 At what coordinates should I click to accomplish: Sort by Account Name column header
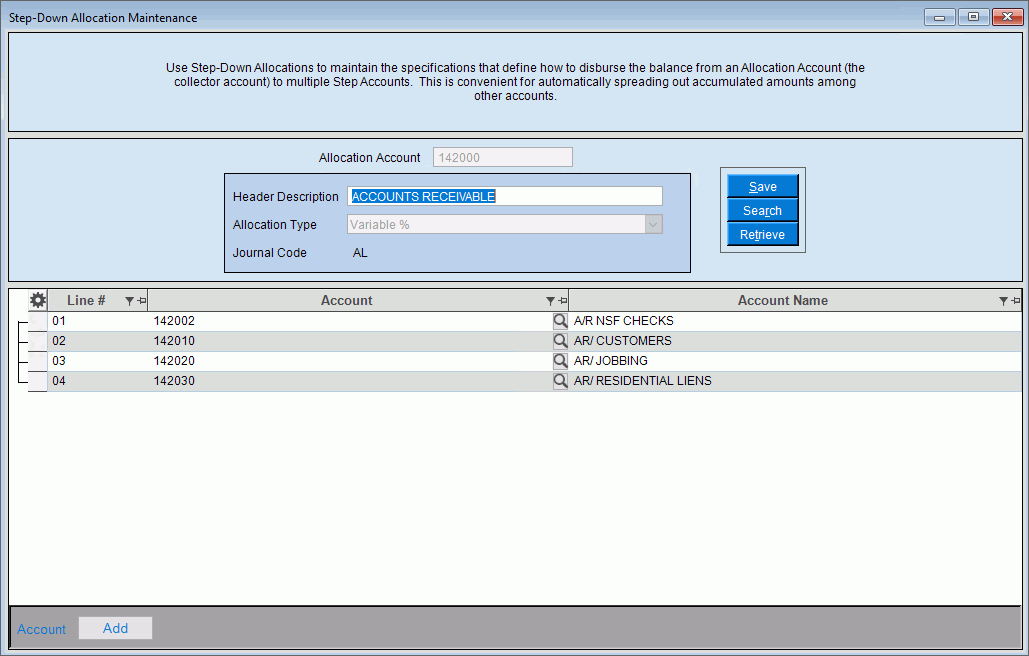coord(782,300)
